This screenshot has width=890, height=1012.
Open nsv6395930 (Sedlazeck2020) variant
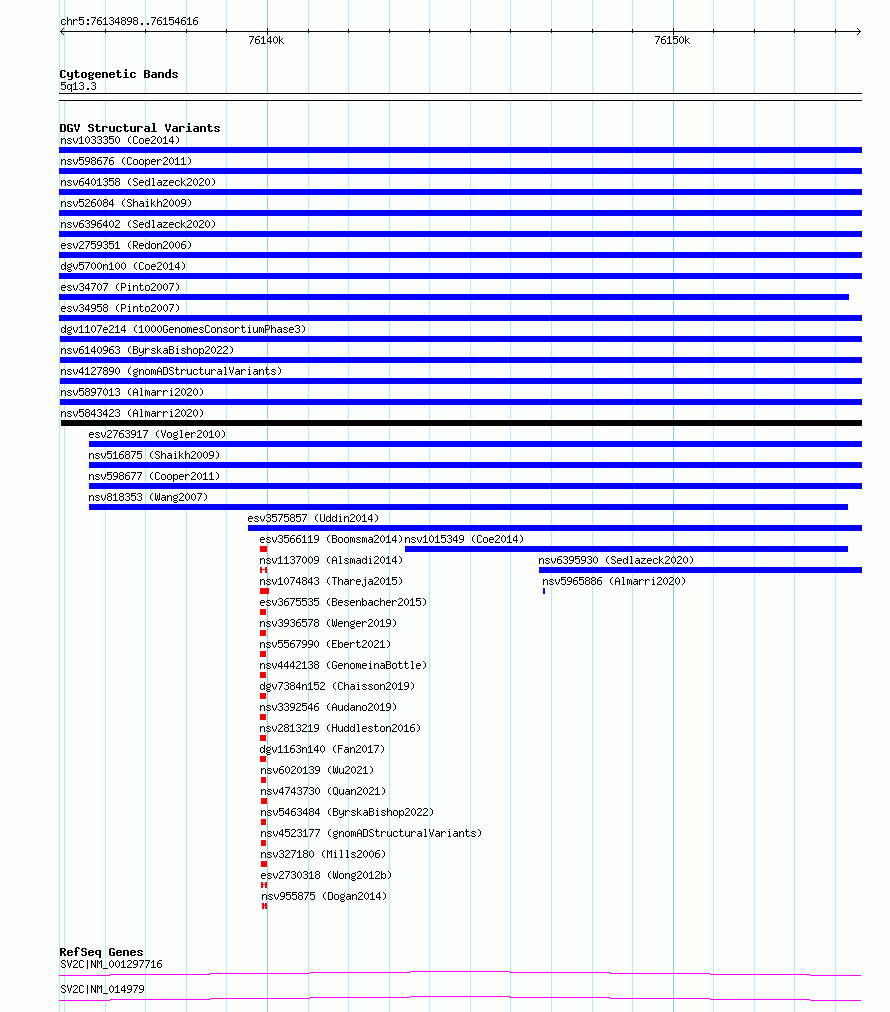tap(616, 560)
